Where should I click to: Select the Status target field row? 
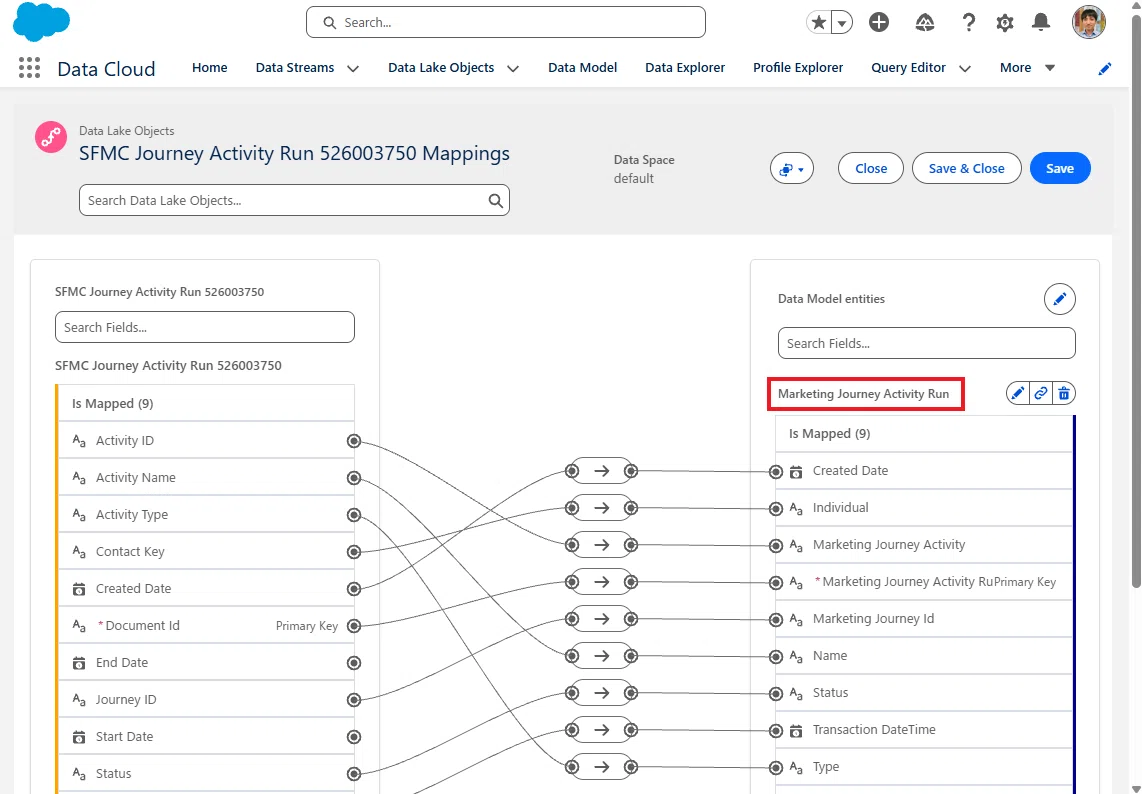click(924, 693)
